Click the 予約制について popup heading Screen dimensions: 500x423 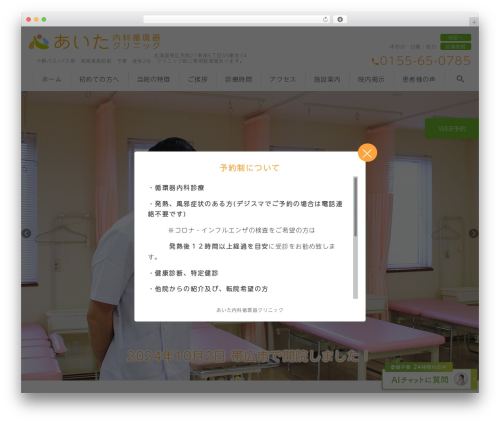[x=249, y=168]
